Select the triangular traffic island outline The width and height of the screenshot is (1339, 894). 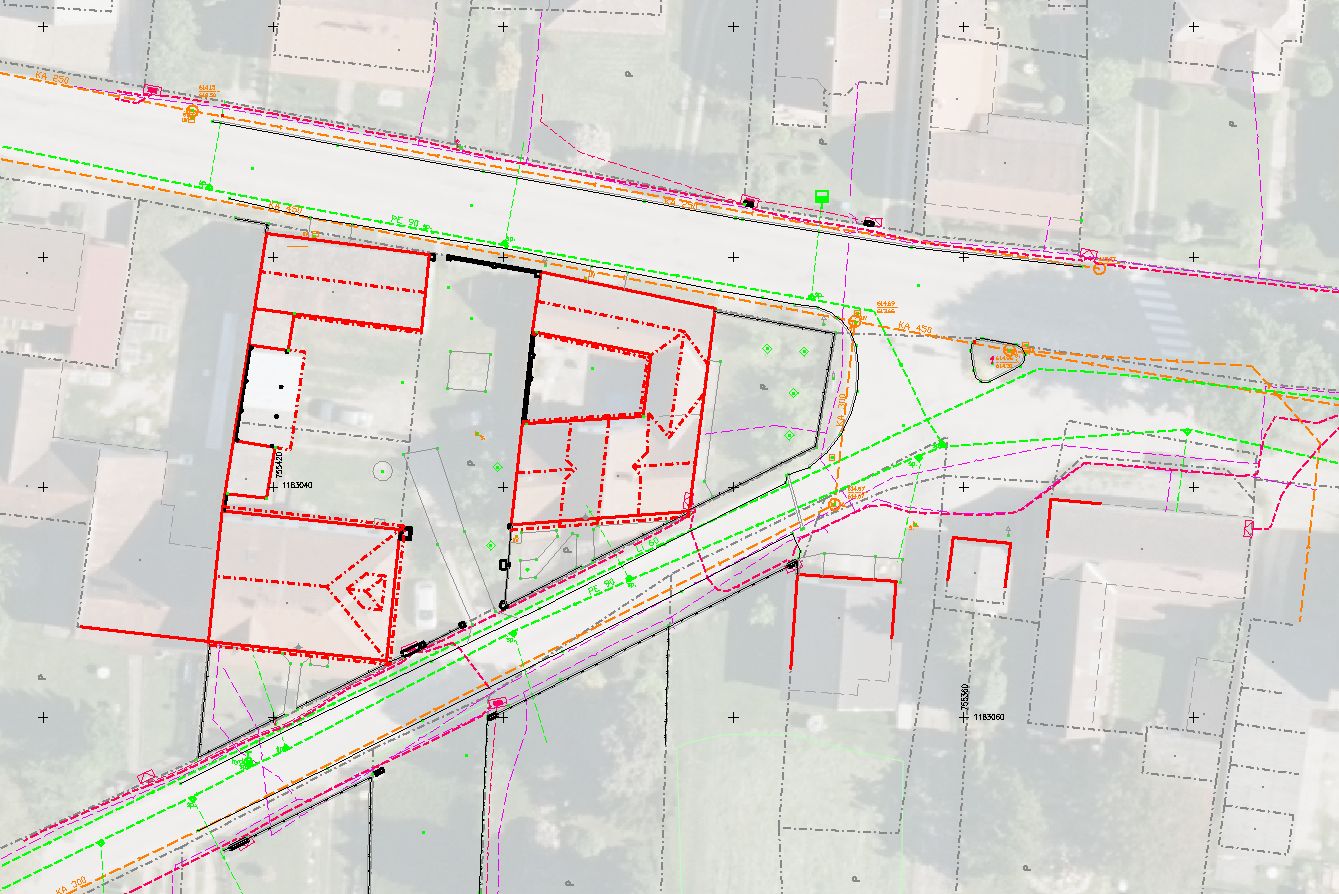(x=999, y=359)
